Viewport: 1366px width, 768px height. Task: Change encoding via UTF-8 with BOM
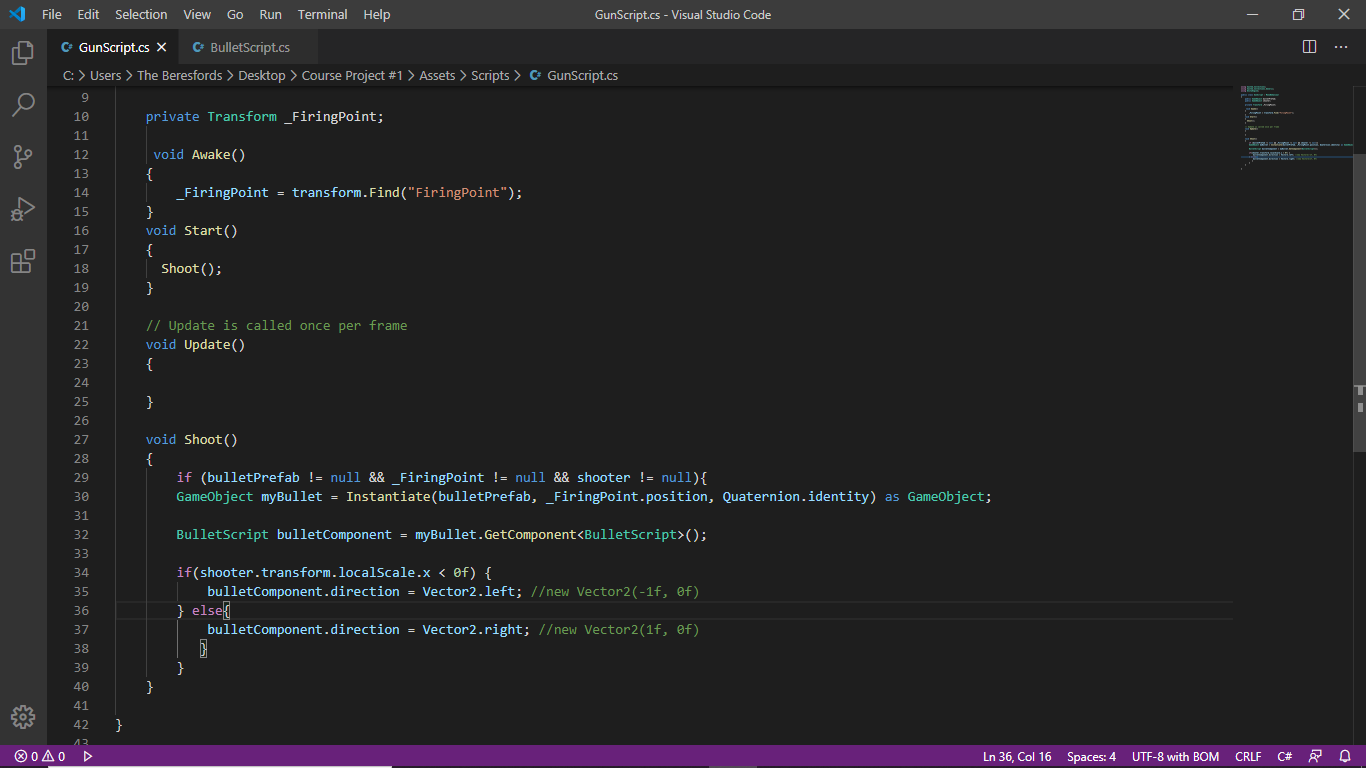pyautogui.click(x=1175, y=757)
